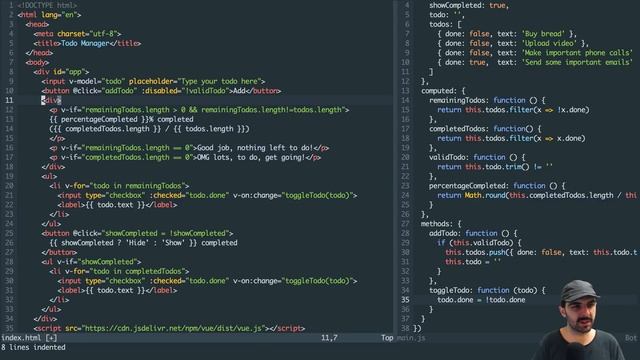Click the 'OMG lots, to do, get going!' line
Image resolution: width=640 pixels, height=360 pixels.
[x=185, y=157]
